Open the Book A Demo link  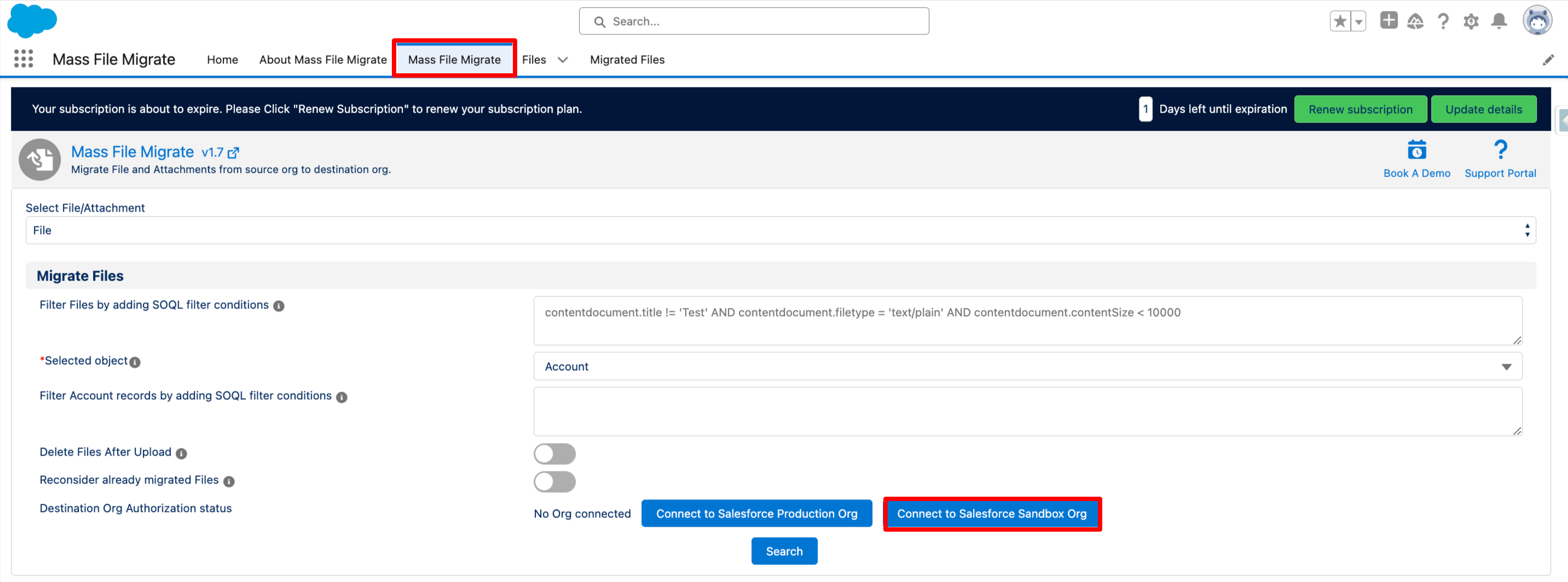pyautogui.click(x=1416, y=173)
